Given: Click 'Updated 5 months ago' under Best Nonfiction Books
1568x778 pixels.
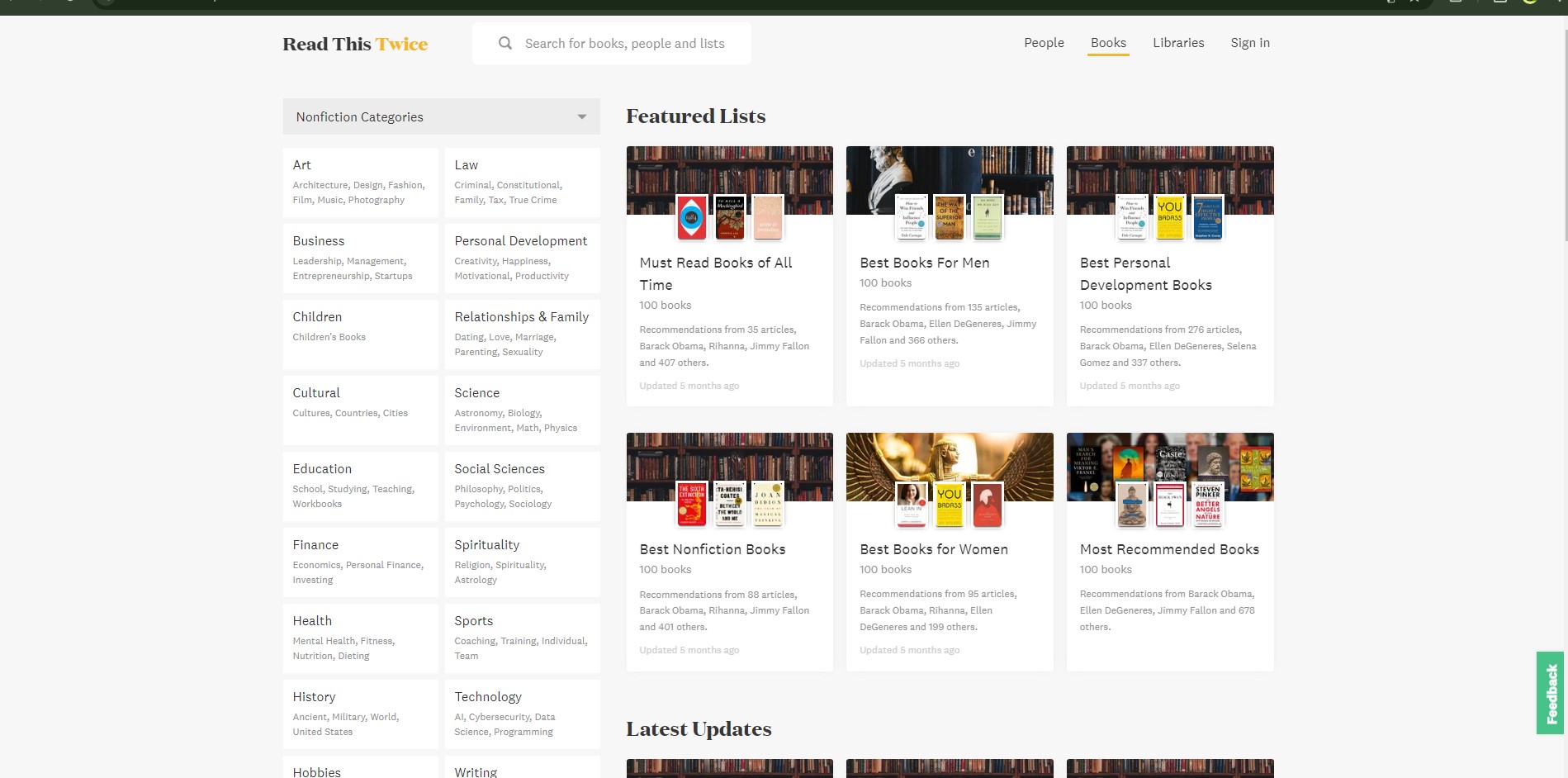Looking at the screenshot, I should pyautogui.click(x=689, y=650).
